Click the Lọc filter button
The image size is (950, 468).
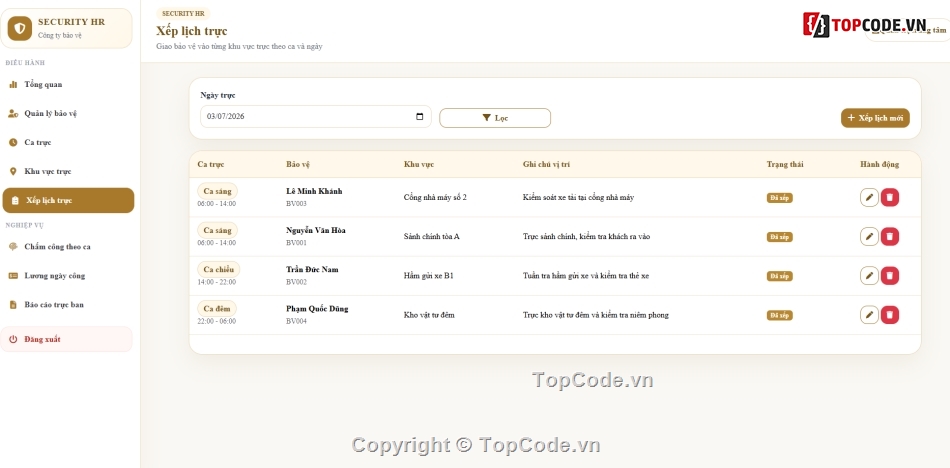(x=495, y=118)
